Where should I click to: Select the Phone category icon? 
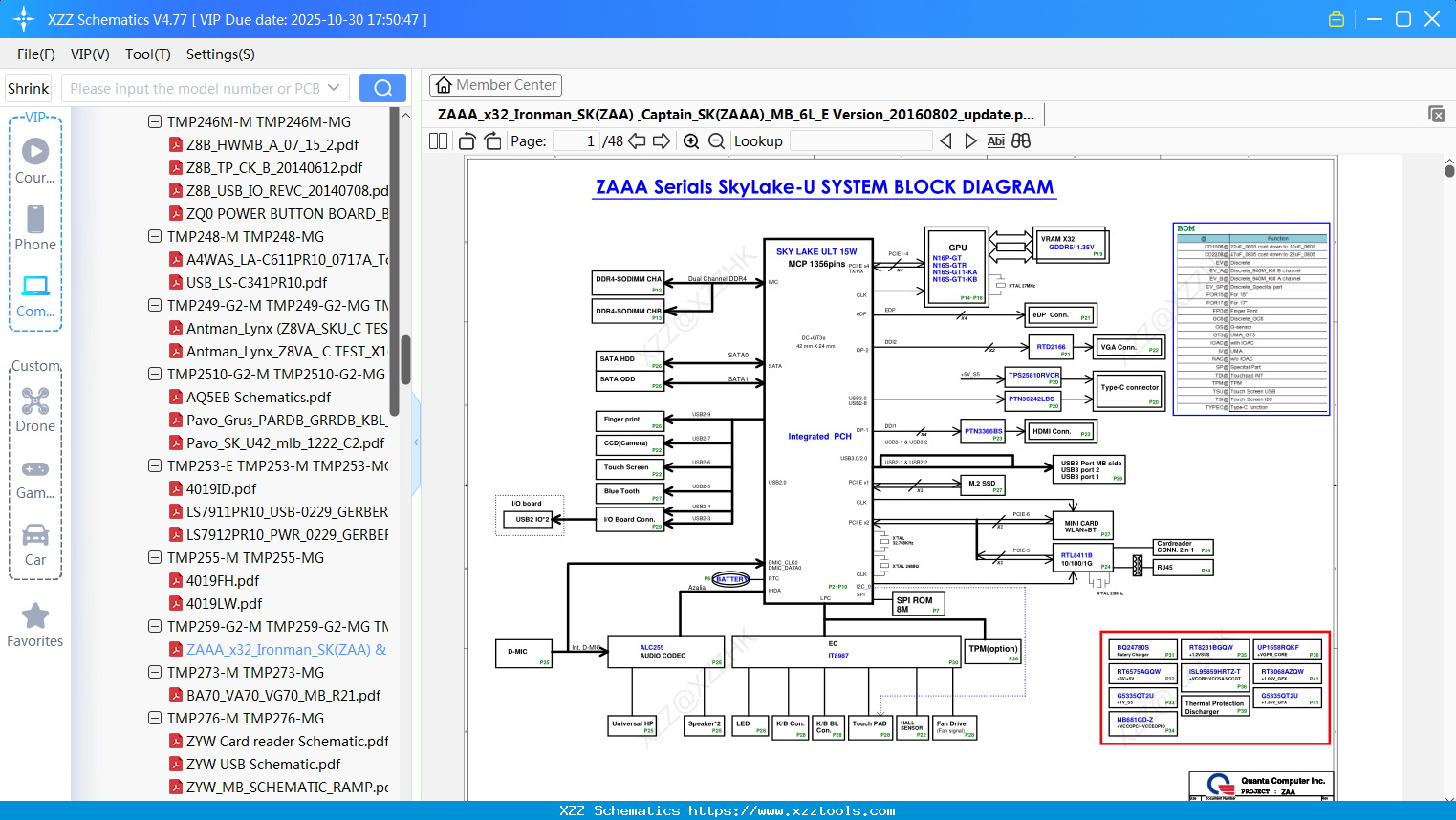tap(35, 219)
